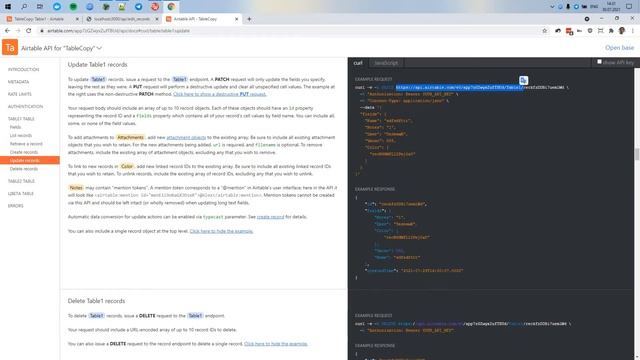Go to Fields under Table1
Image resolution: width=640 pixels, height=360 pixels.
15,127
